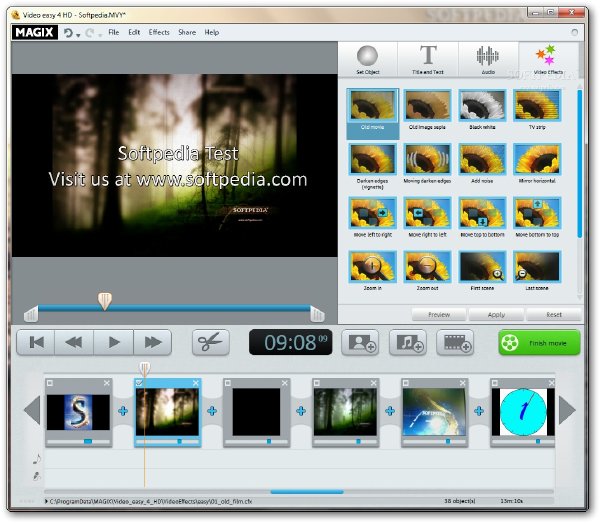Click the rewind button

coord(74,342)
